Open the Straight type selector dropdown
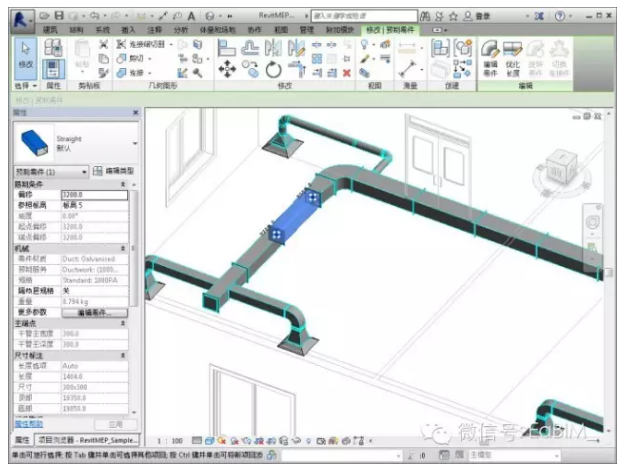624x471 pixels. coord(135,143)
